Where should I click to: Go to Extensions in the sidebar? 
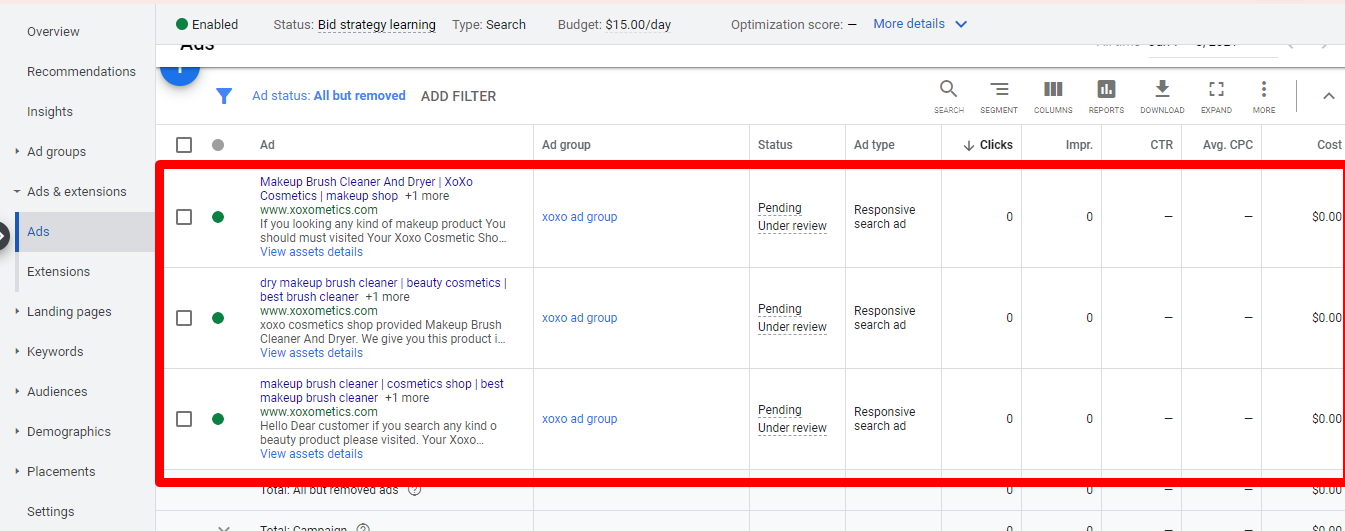point(58,272)
